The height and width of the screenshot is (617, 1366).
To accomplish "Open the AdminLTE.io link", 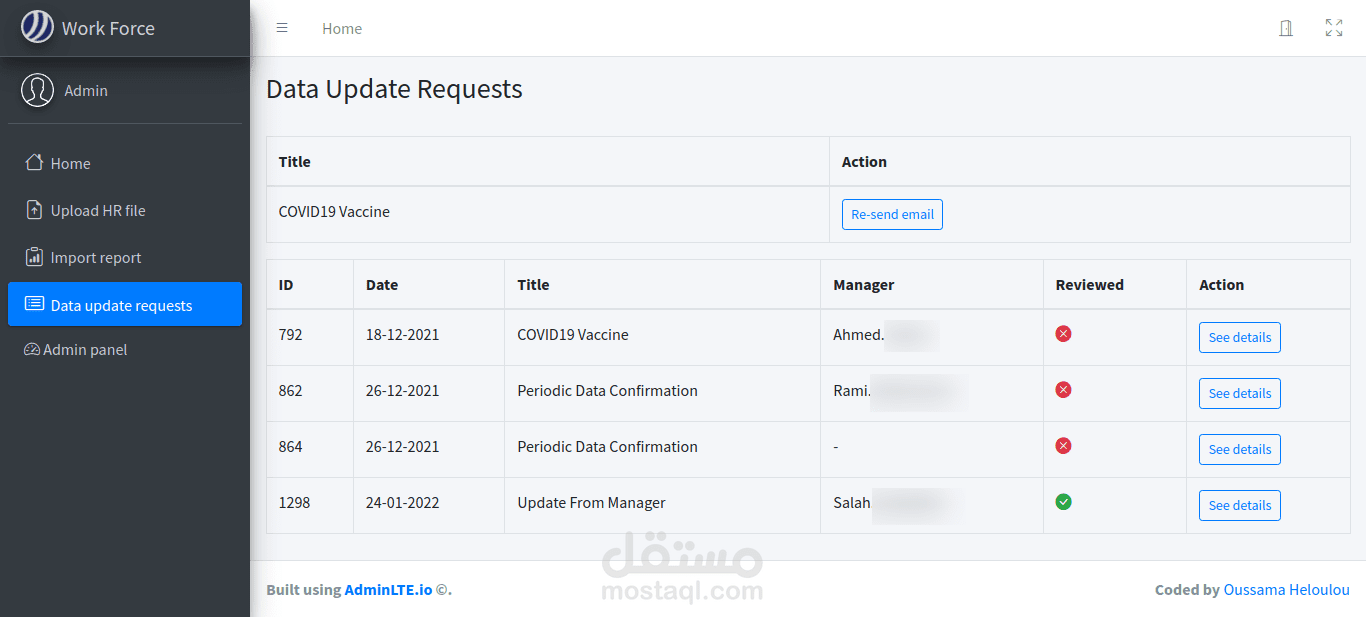I will (388, 590).
